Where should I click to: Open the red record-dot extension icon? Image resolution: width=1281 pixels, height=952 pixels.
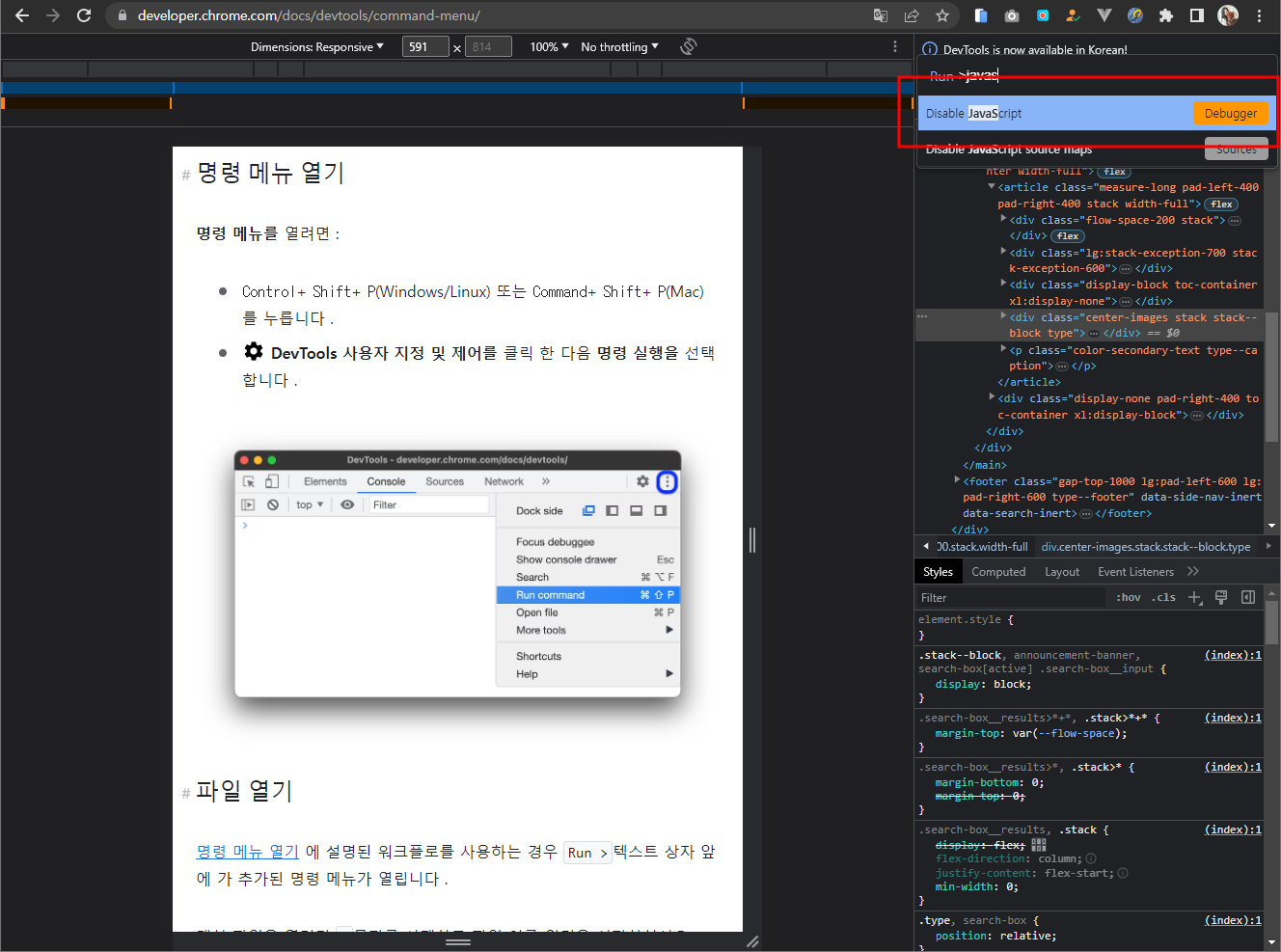tap(1043, 15)
